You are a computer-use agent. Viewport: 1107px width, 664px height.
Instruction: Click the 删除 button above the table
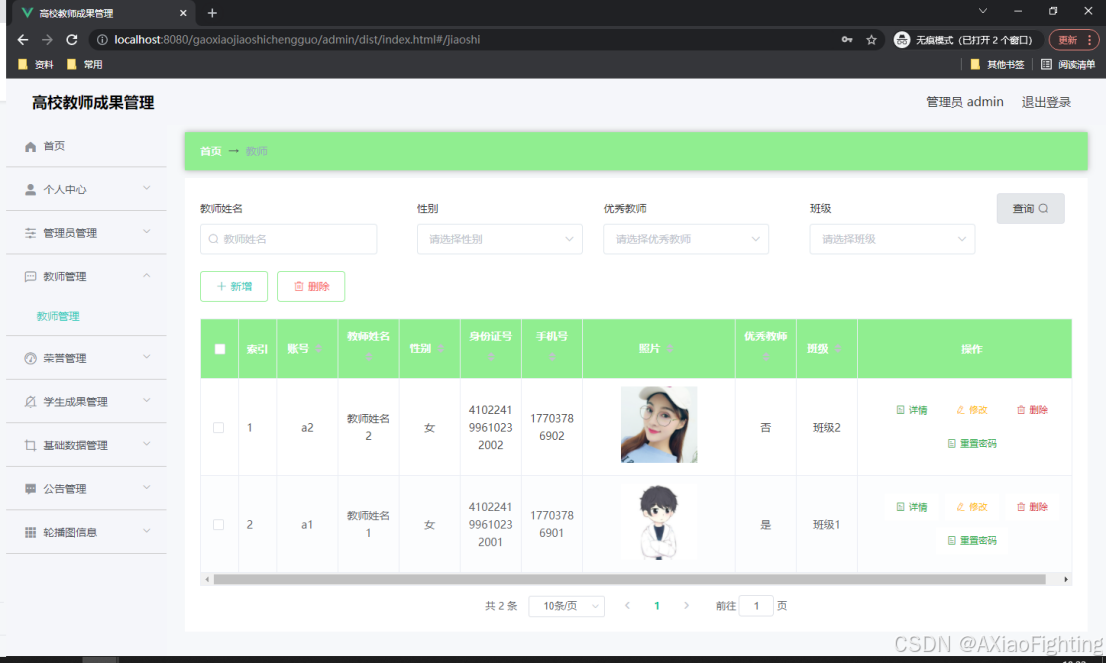tap(311, 286)
